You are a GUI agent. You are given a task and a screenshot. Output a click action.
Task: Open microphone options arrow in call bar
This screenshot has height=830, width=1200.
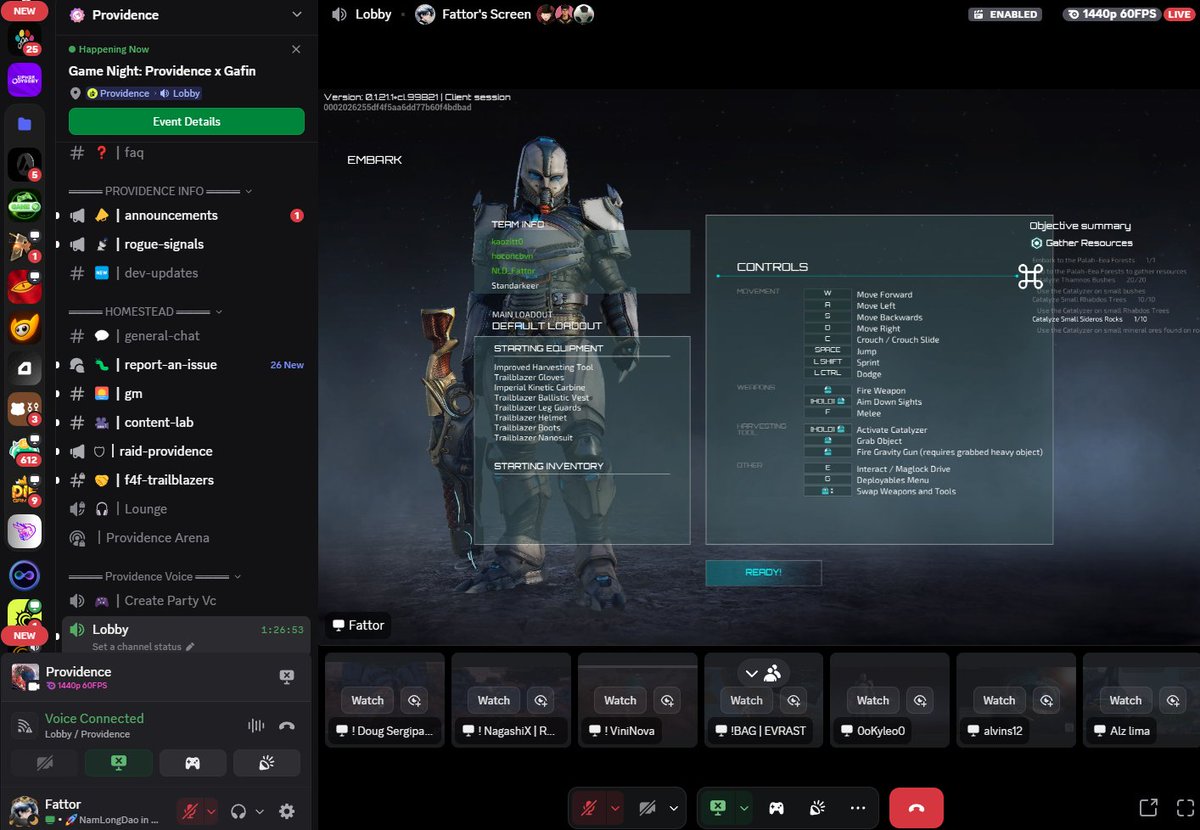(616, 808)
